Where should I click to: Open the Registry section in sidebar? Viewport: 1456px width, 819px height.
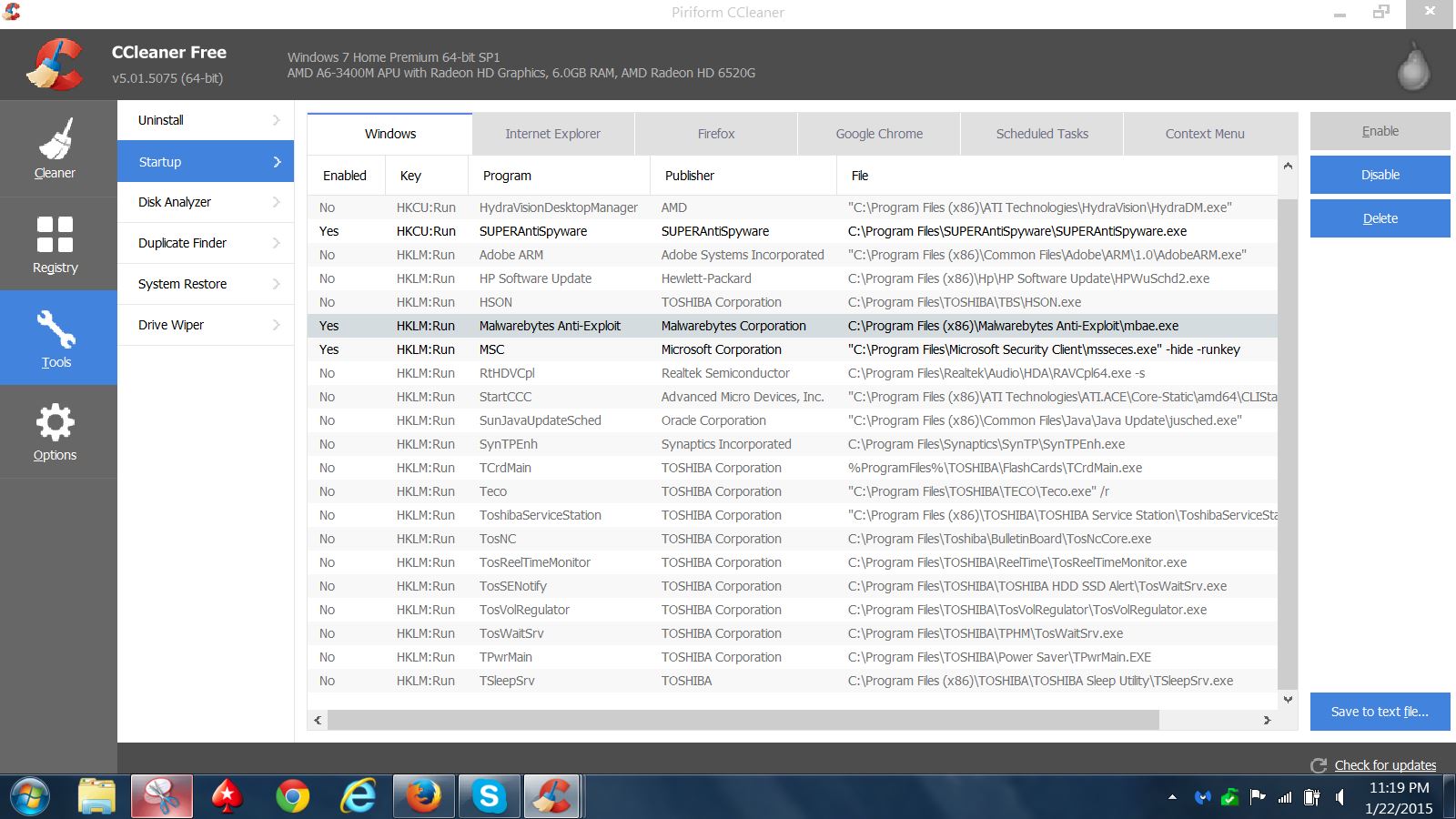tap(58, 244)
